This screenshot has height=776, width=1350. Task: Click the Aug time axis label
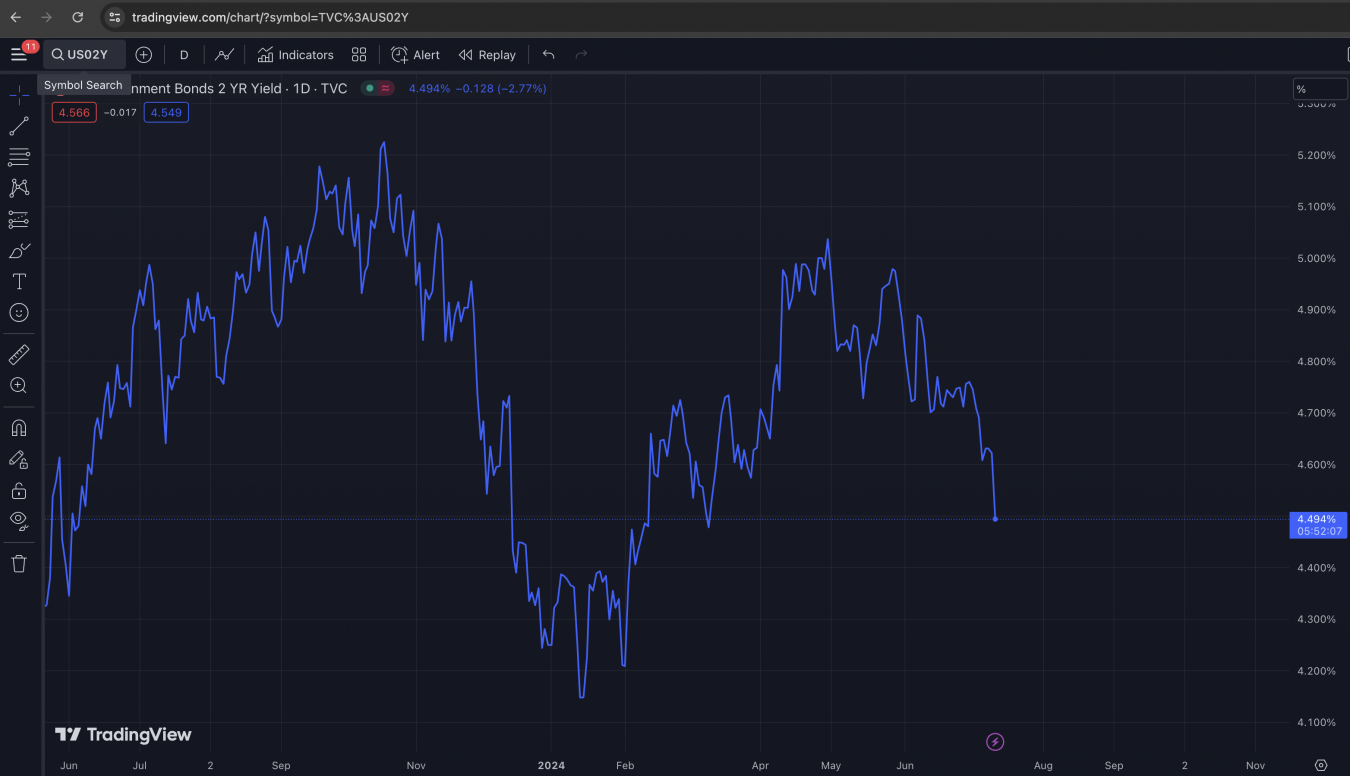pos(1043,765)
